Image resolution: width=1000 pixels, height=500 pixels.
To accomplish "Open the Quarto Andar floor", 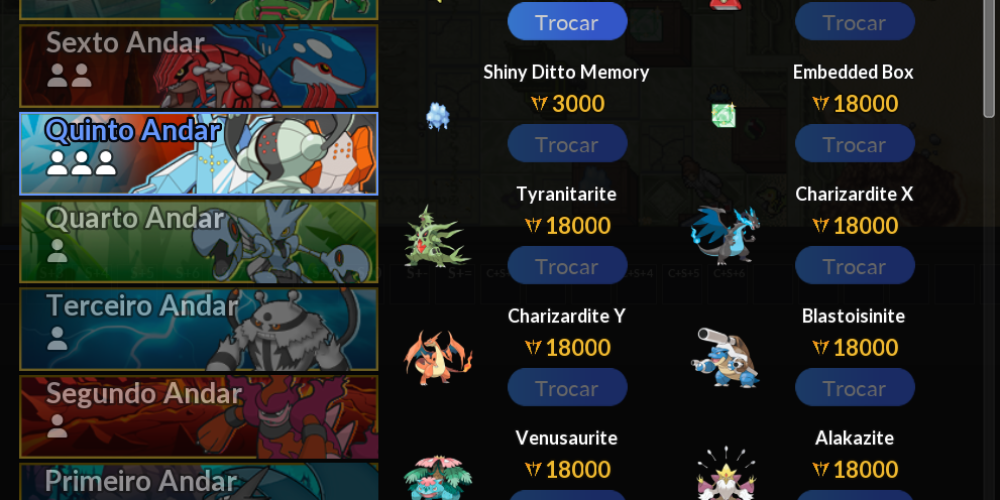I will coord(199,241).
